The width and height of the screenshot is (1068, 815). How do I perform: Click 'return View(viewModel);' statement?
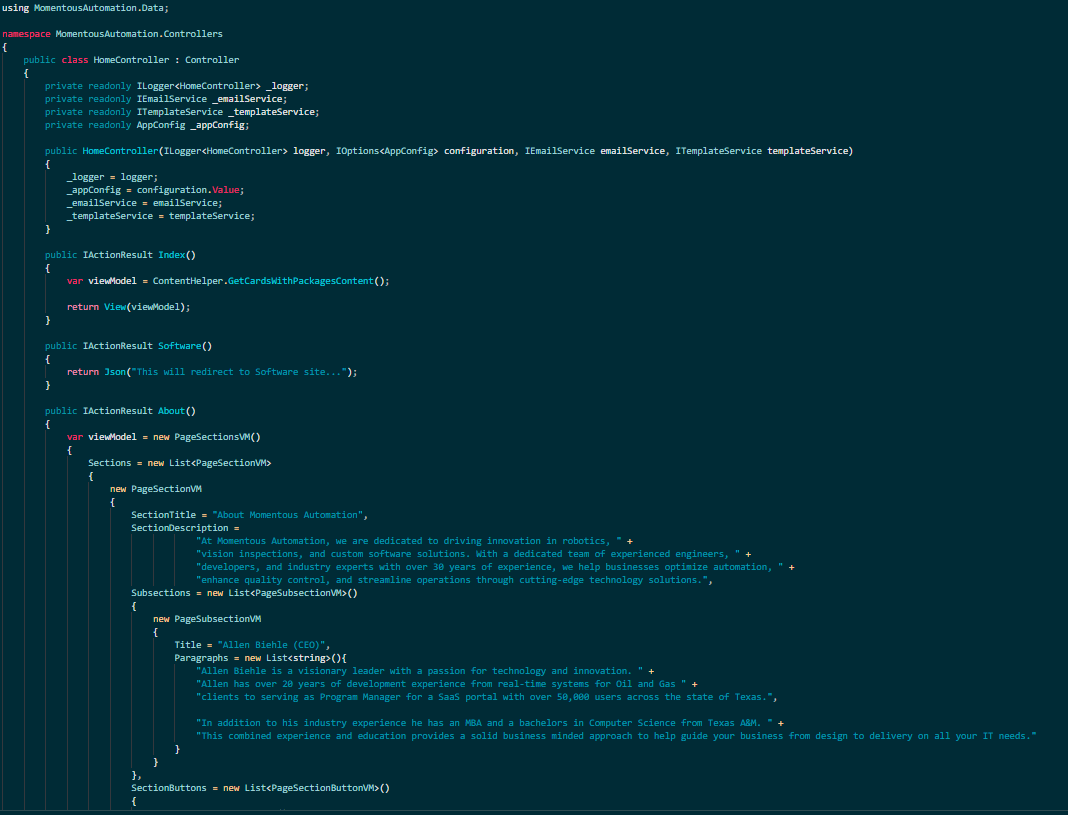pyautogui.click(x=129, y=306)
